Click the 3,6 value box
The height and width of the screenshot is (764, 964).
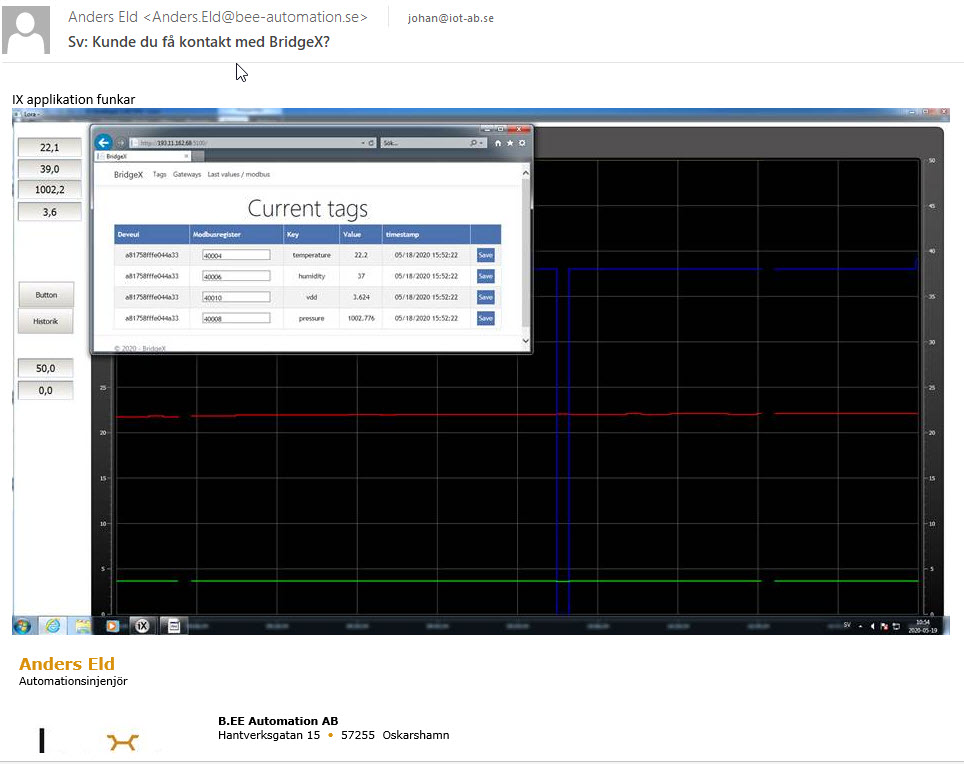(x=50, y=212)
